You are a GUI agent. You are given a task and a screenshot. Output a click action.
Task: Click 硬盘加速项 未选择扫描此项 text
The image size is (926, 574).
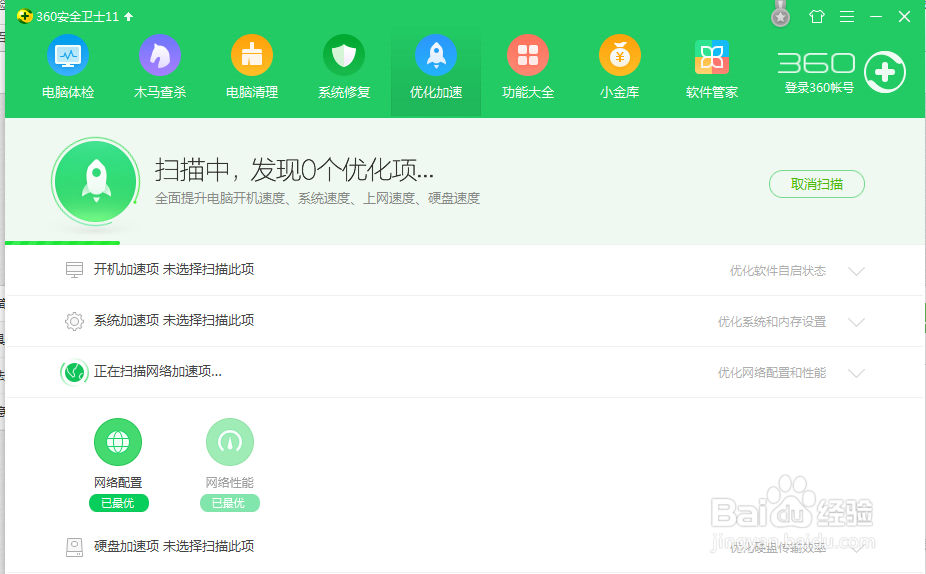pos(174,546)
